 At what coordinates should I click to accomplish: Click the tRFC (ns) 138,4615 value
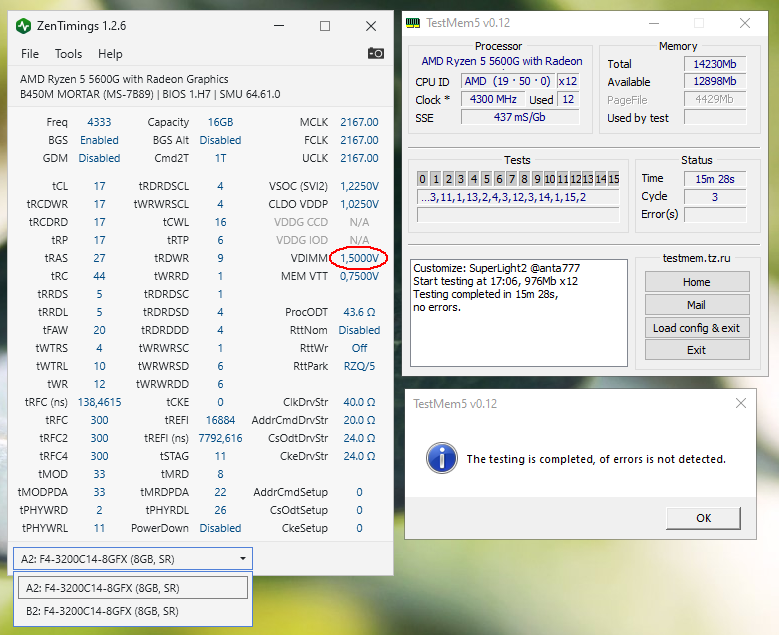tap(99, 402)
